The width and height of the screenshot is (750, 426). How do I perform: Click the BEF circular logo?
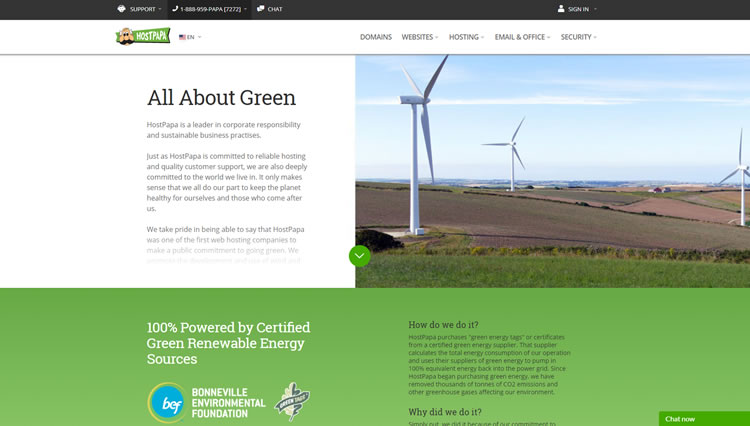tap(167, 403)
